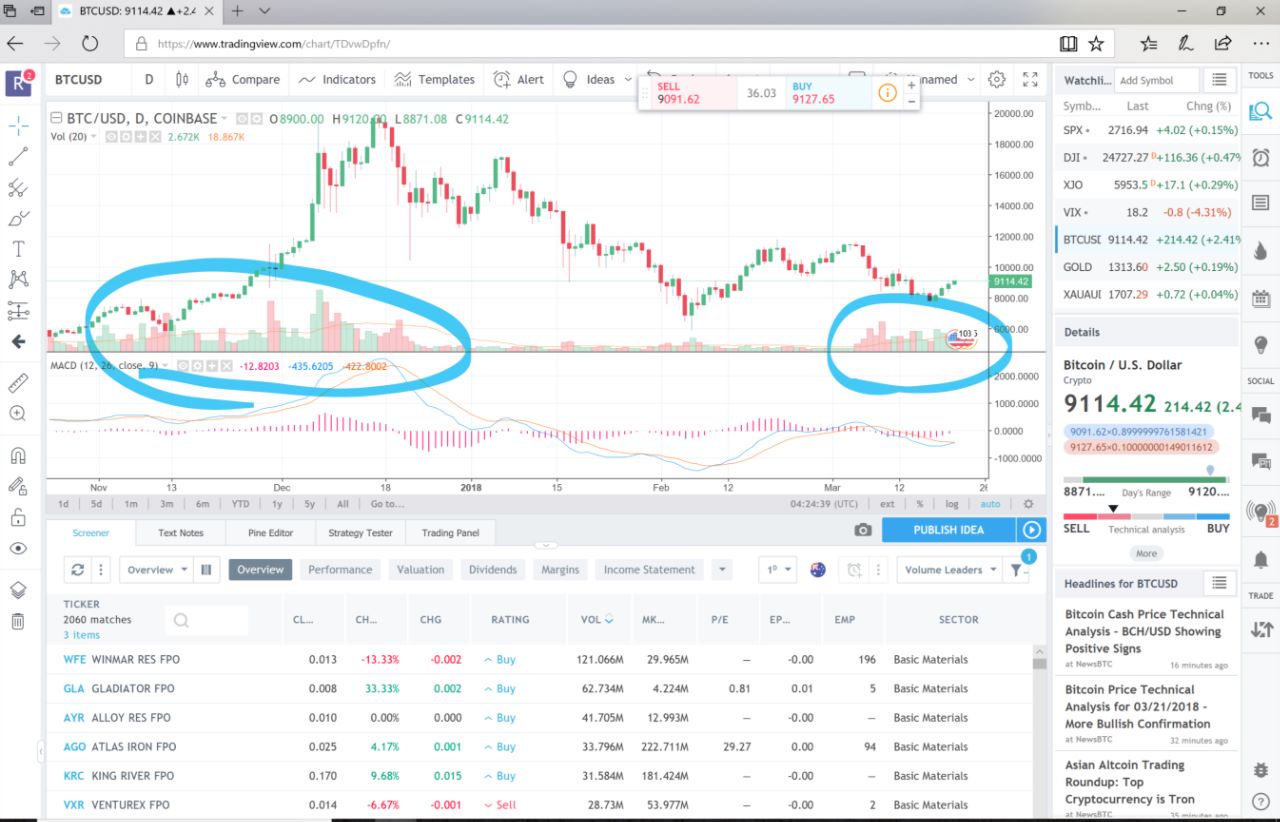Click the D timeframe interval button
Viewport: 1280px width, 822px height.
(149, 79)
